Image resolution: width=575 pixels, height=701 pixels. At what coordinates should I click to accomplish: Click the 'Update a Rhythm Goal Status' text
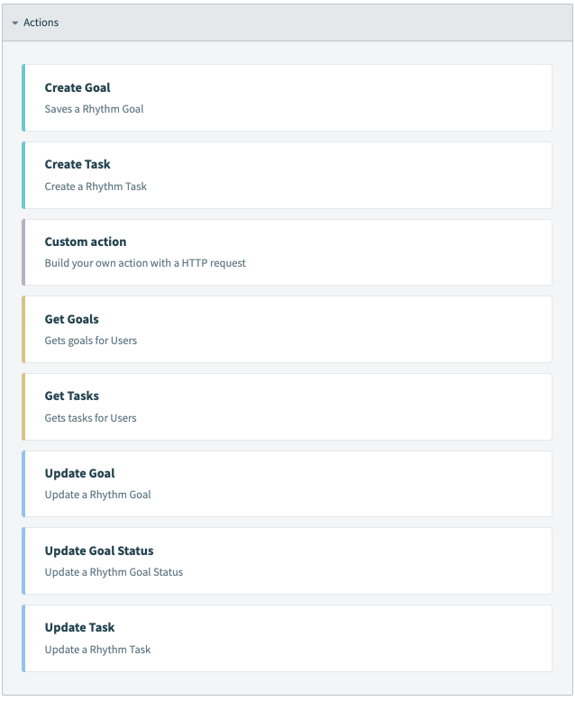coord(114,572)
